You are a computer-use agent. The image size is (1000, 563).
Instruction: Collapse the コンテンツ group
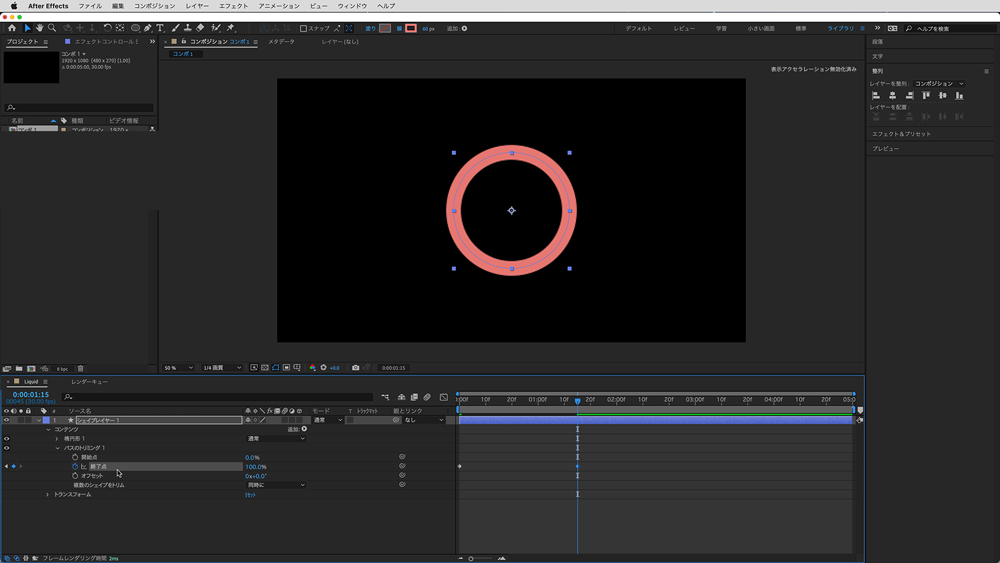click(47, 429)
